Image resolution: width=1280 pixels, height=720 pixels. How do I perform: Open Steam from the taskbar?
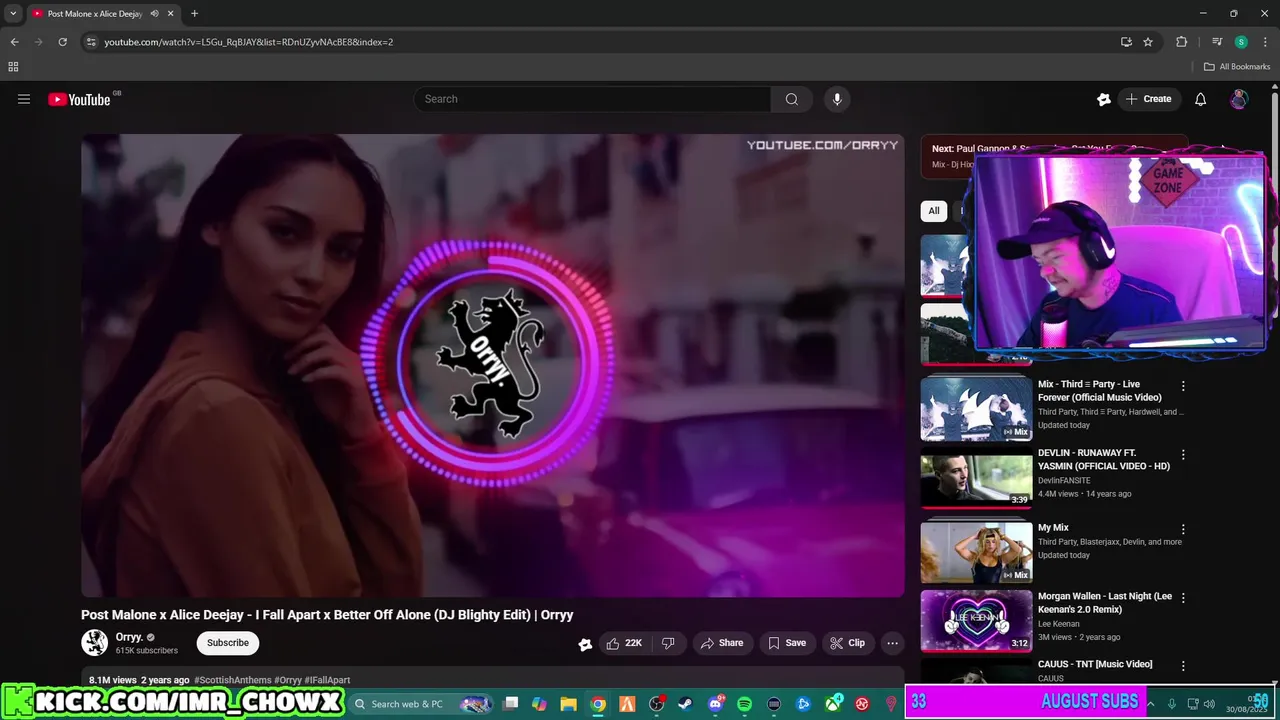pyautogui.click(x=686, y=704)
